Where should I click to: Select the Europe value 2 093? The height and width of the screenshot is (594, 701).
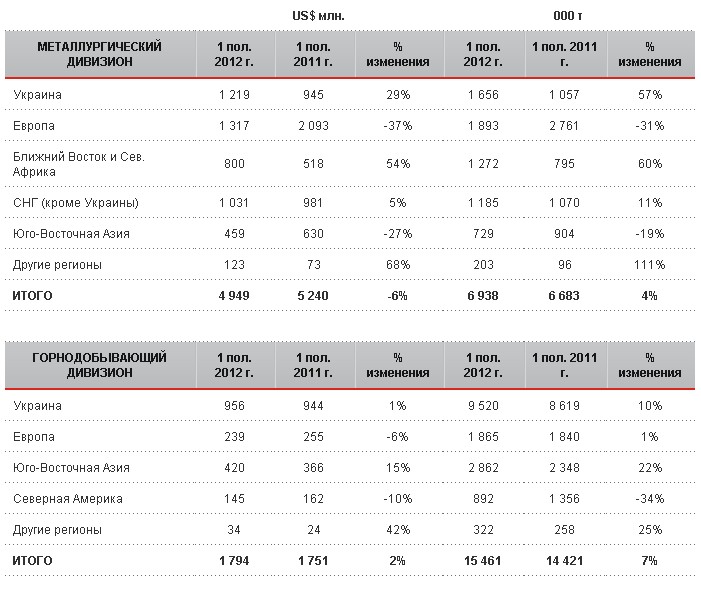pos(314,126)
